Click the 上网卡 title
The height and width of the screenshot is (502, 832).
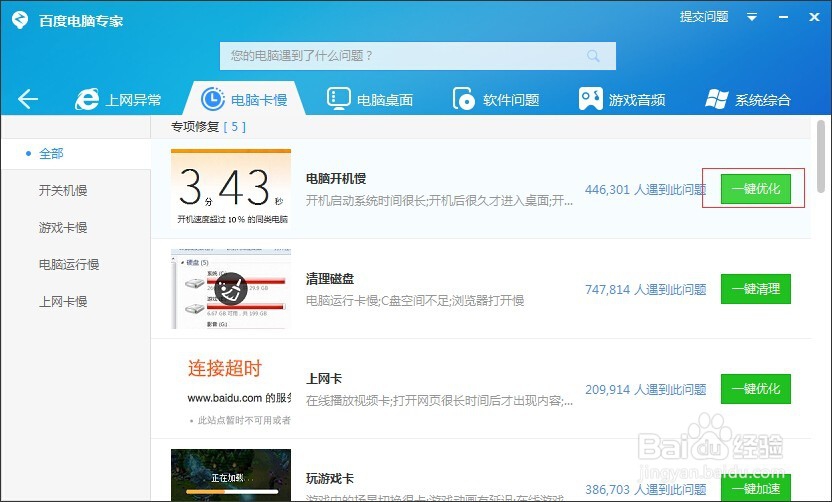(324, 379)
